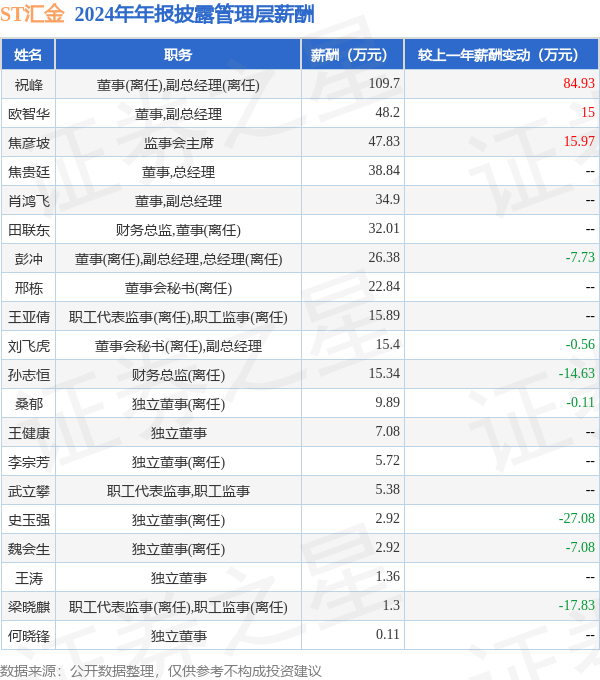Click the salary value 48.2
This screenshot has width=600, height=680.
click(x=388, y=112)
